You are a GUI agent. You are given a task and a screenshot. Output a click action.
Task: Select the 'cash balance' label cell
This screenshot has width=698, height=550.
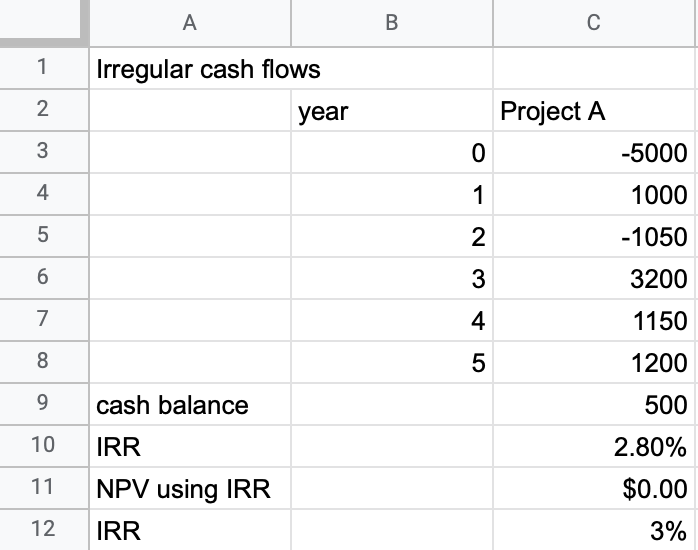click(190, 404)
